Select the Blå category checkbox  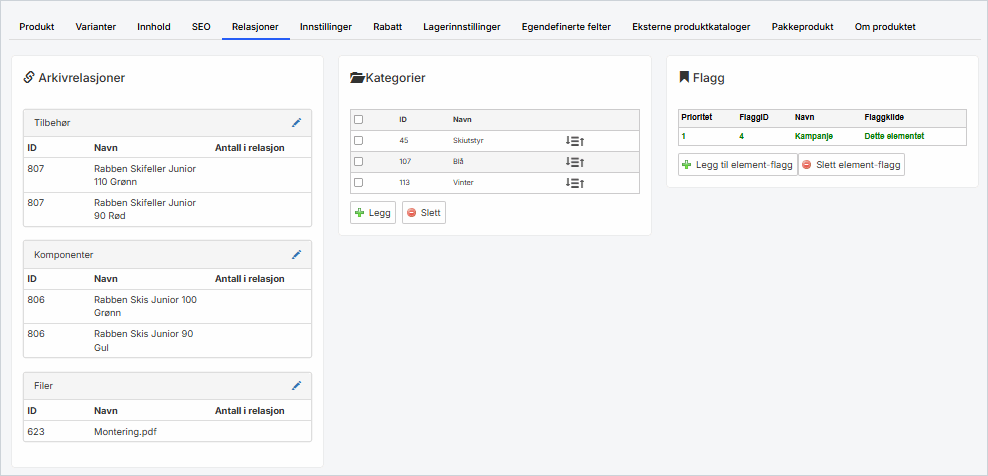tap(359, 162)
